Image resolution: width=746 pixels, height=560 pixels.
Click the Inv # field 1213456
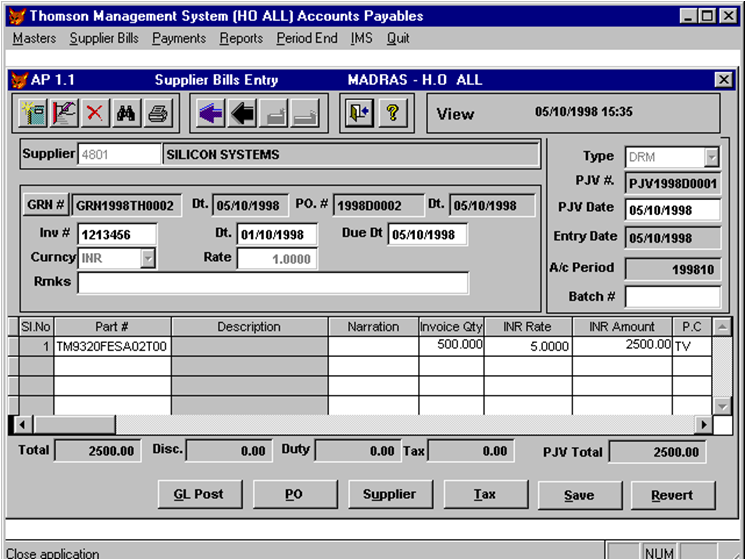coord(117,235)
